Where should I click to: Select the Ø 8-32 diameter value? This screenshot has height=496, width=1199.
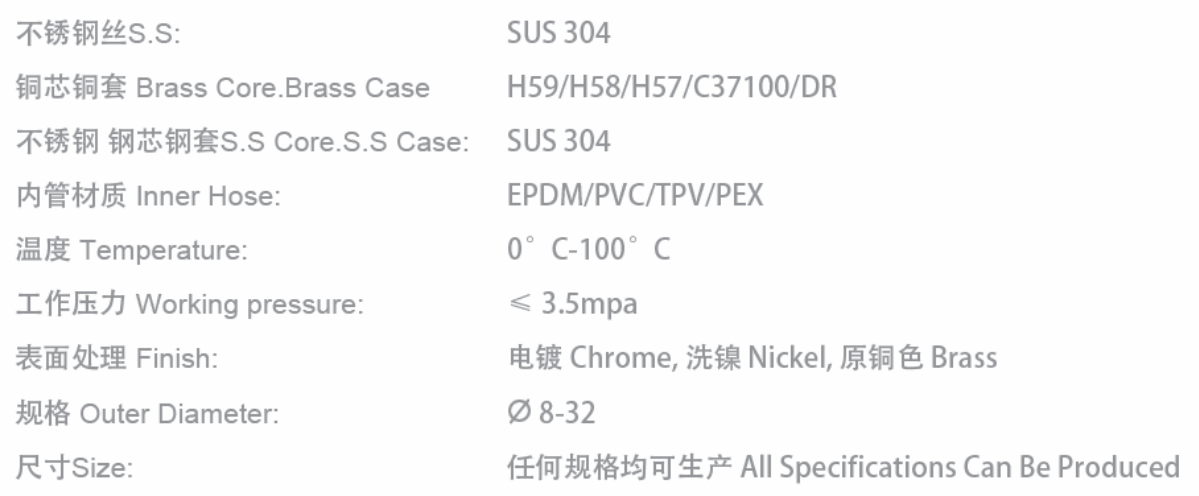tap(552, 412)
